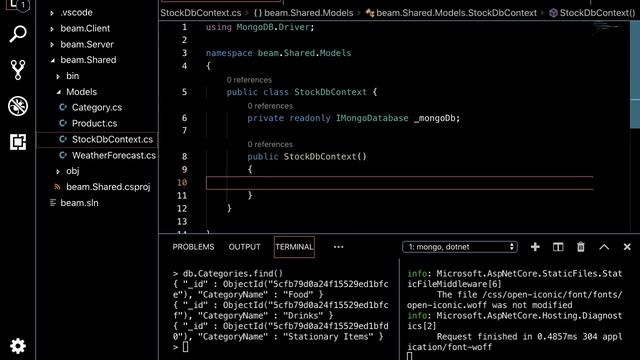Open more panel tabs via ellipsis

pyautogui.click(x=338, y=247)
